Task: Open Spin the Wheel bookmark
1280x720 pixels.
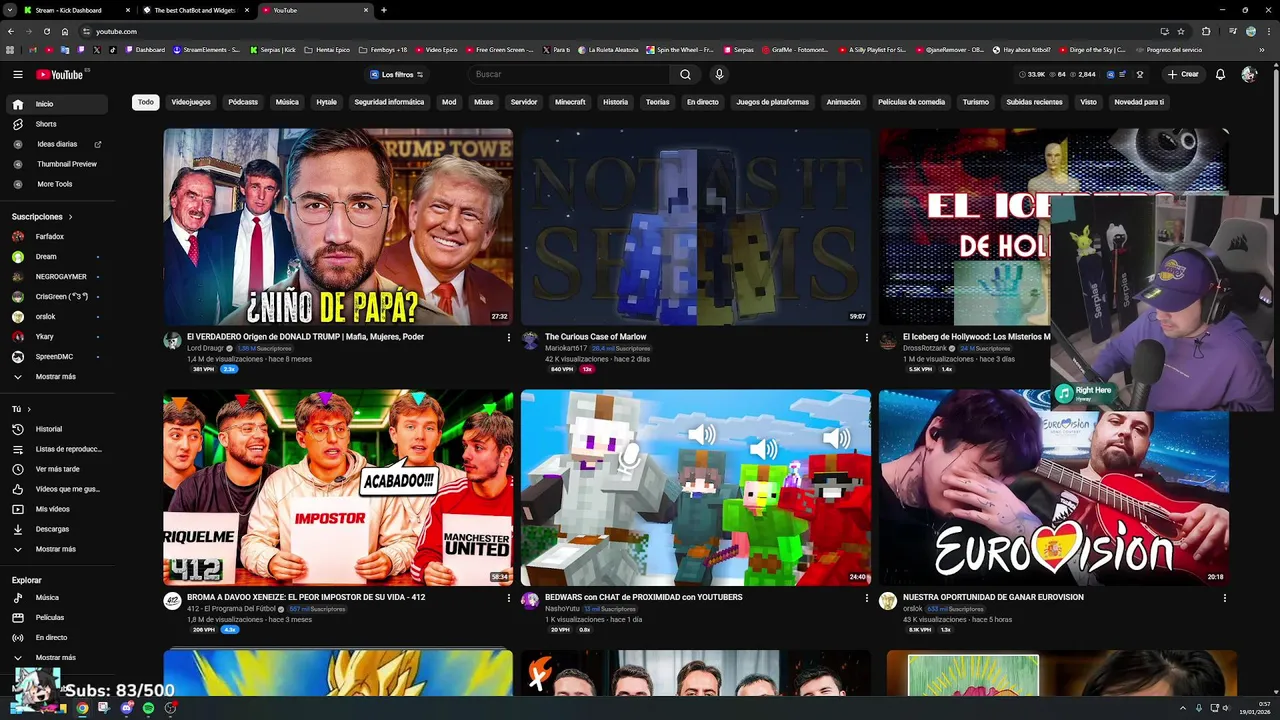Action: 680,50
